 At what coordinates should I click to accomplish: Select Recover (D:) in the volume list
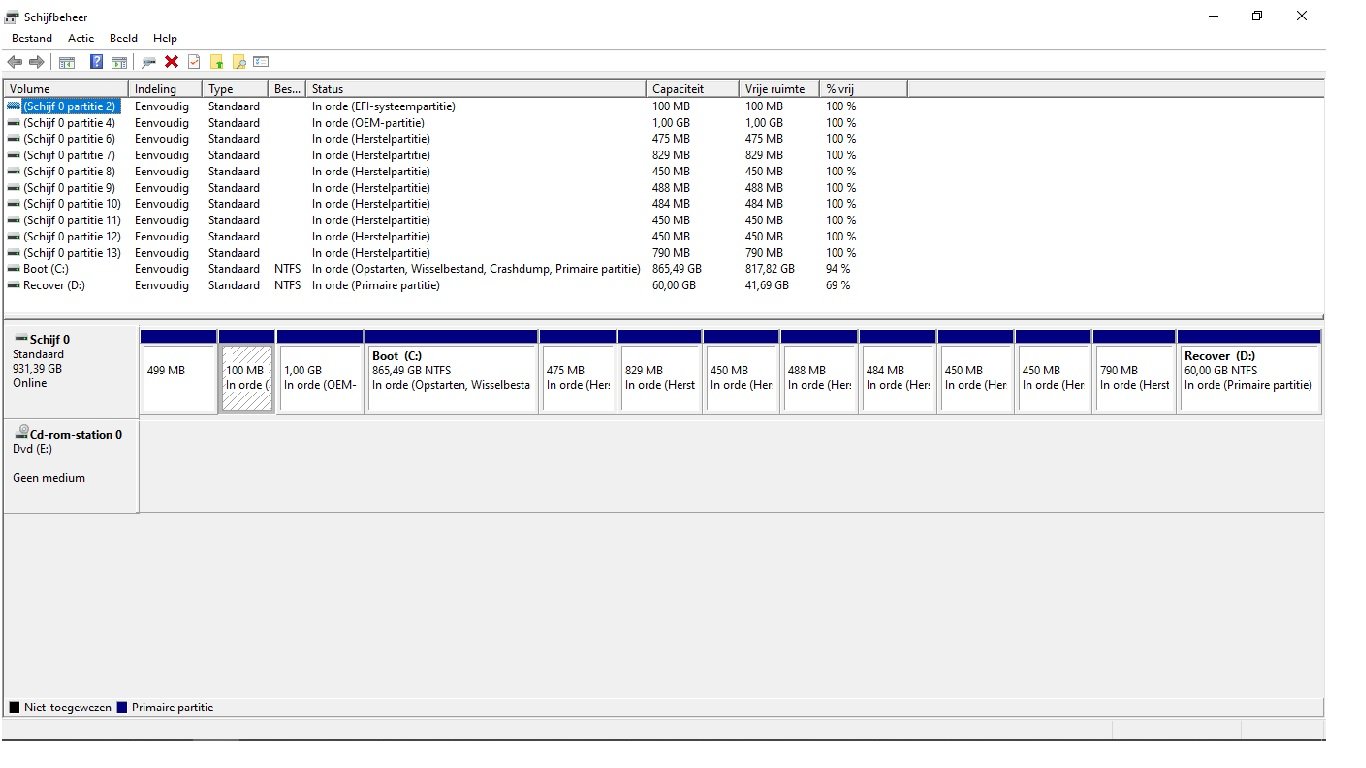(x=55, y=285)
